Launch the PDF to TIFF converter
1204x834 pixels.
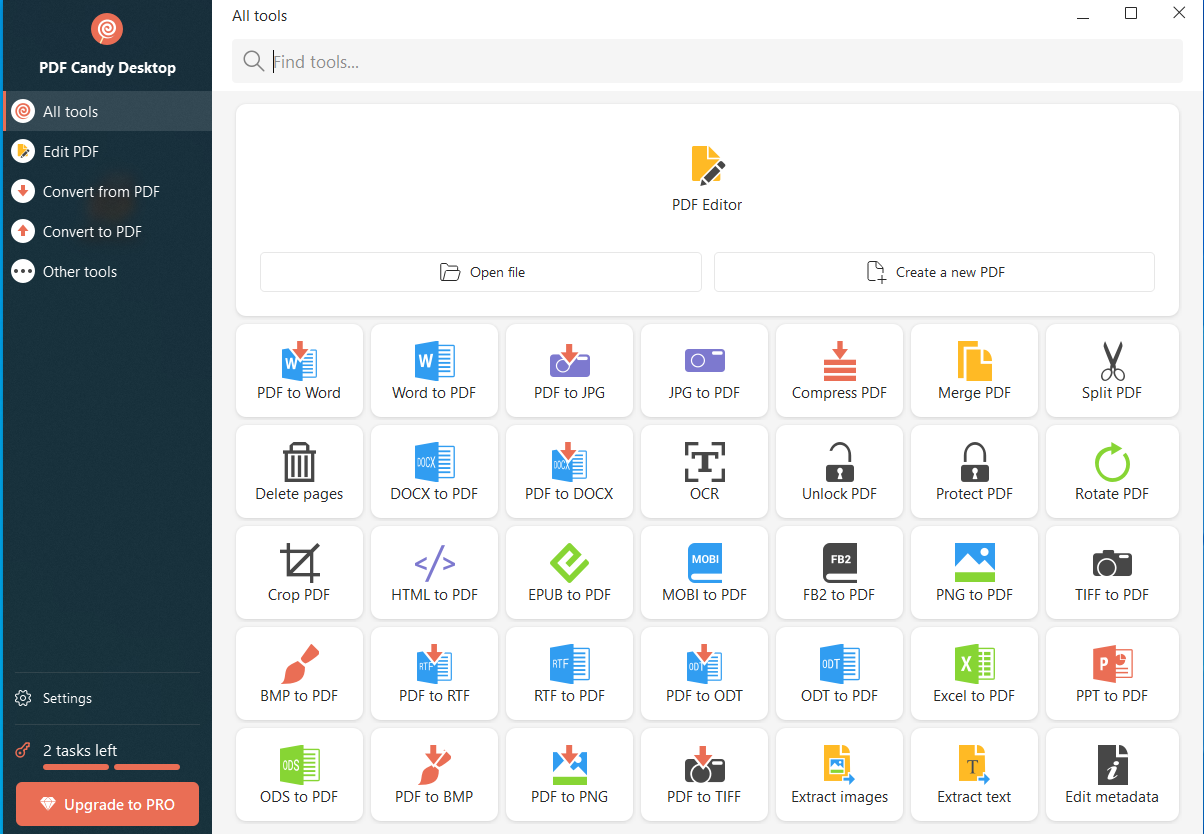tap(704, 775)
